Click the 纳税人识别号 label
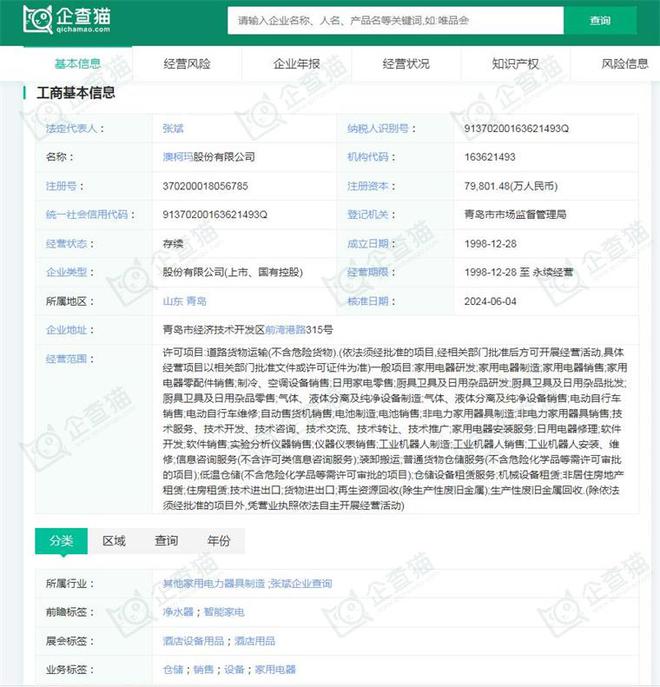 tap(378, 128)
